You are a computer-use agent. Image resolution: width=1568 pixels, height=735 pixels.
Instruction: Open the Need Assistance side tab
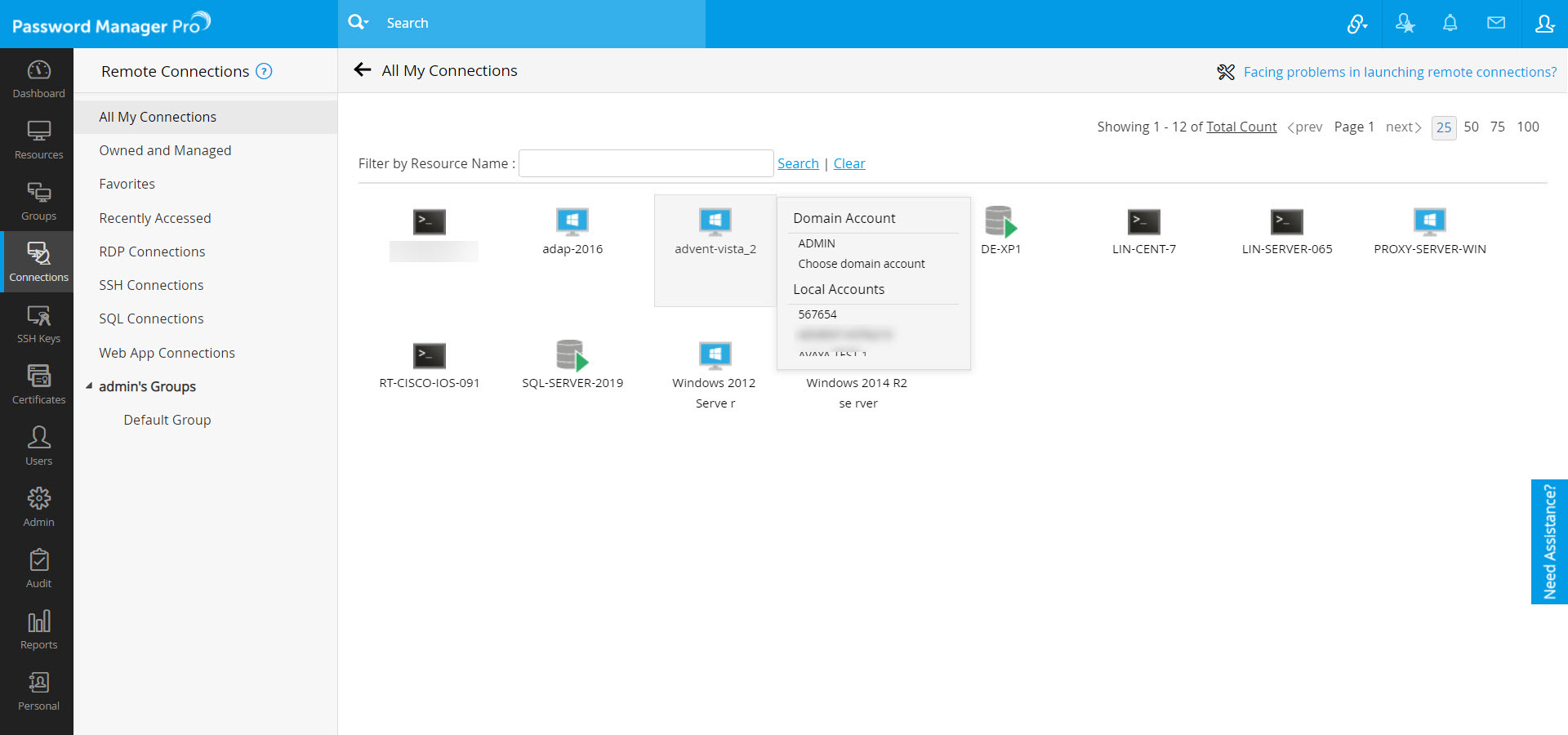tap(1549, 541)
